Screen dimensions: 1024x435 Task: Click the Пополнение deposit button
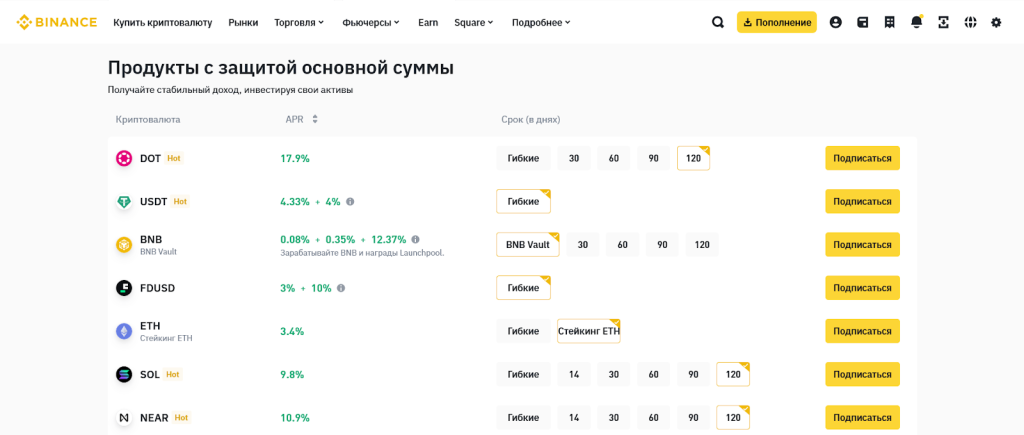click(777, 22)
